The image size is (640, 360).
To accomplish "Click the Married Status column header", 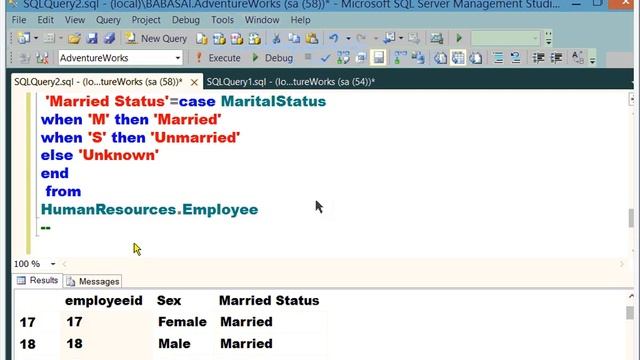I will coord(269,301).
